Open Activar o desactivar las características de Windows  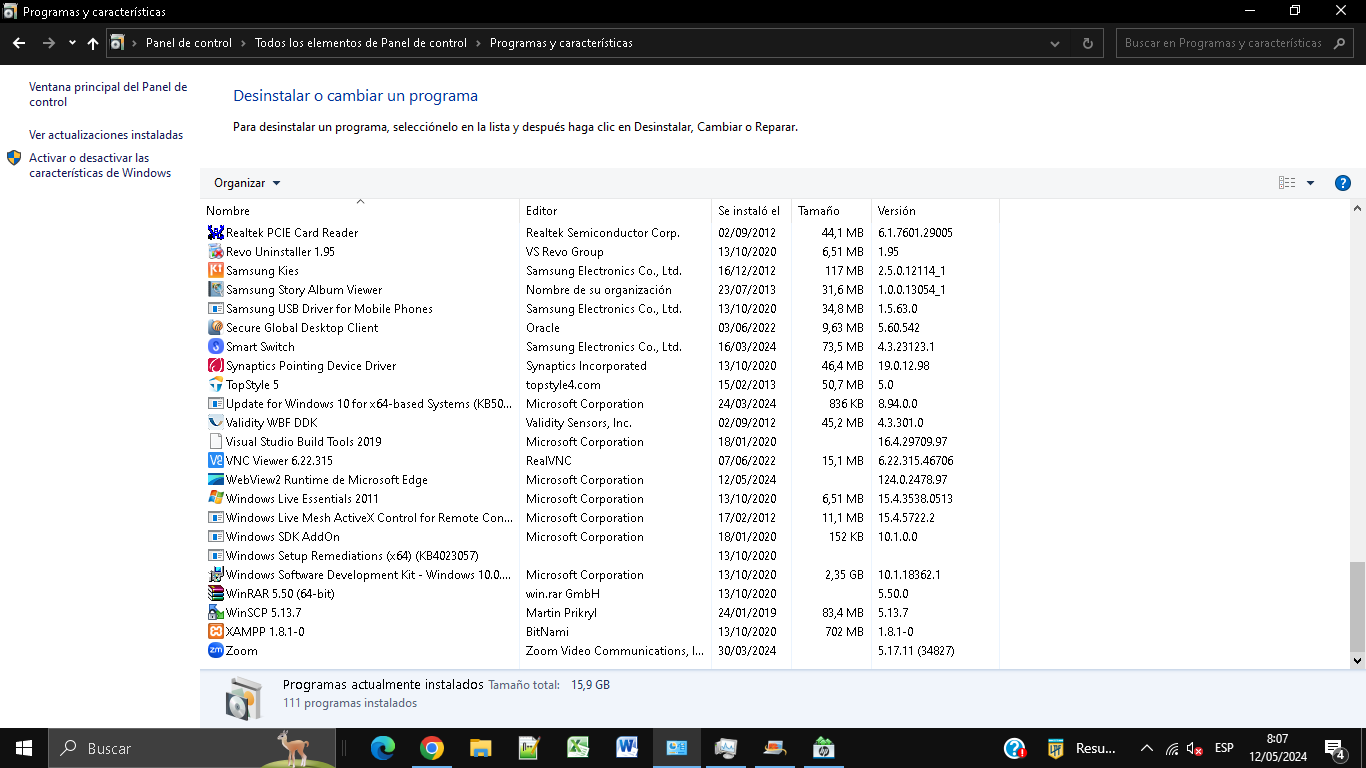click(x=100, y=165)
